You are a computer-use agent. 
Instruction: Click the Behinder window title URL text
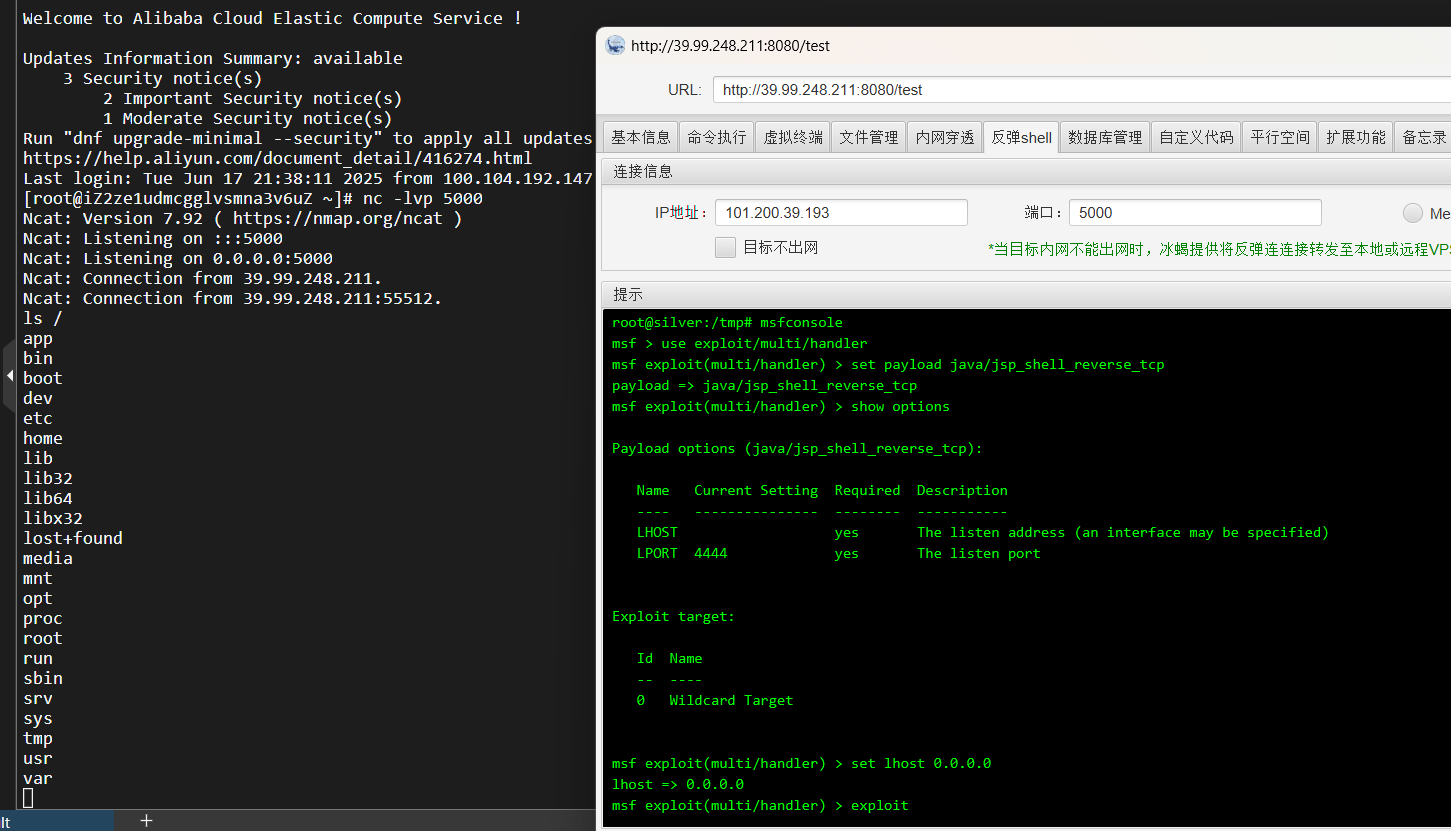pos(730,46)
